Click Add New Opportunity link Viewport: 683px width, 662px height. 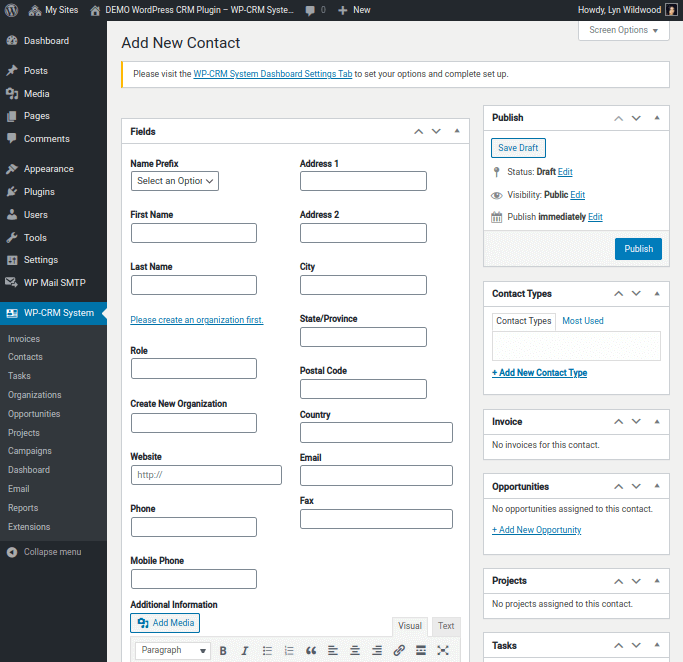537,530
